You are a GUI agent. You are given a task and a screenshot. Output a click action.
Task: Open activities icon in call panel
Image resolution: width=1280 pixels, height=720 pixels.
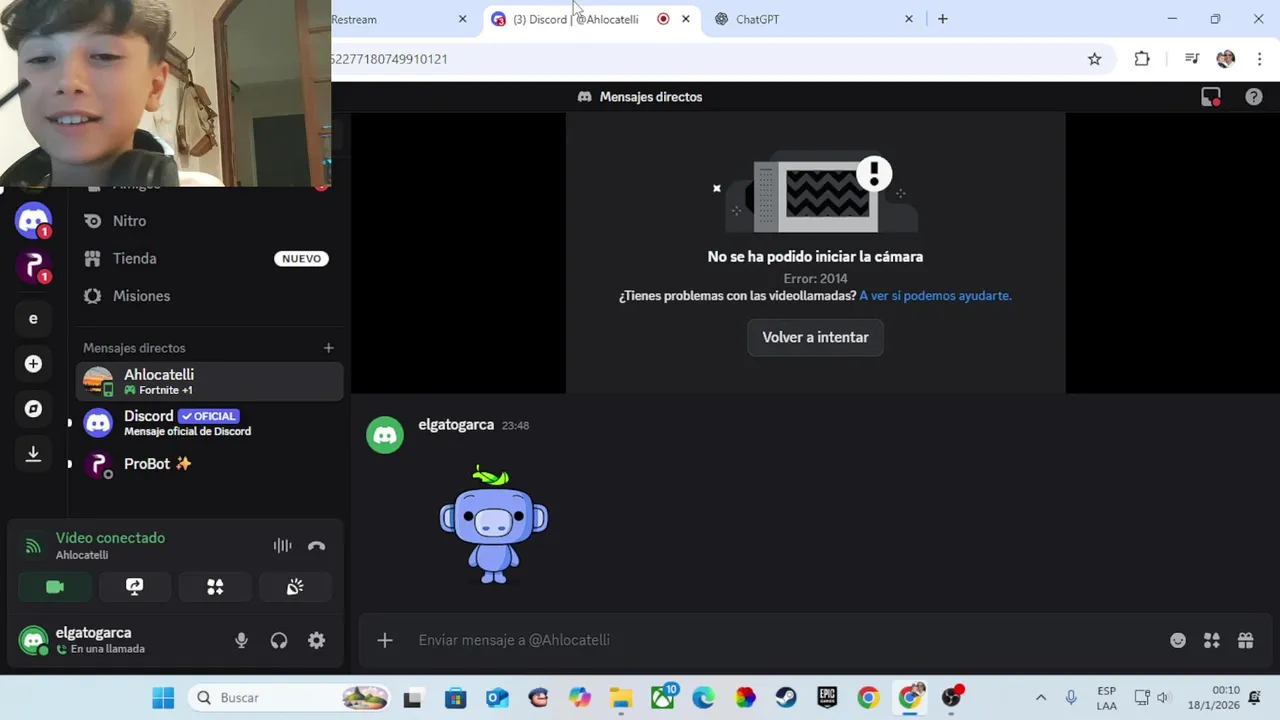tap(215, 587)
